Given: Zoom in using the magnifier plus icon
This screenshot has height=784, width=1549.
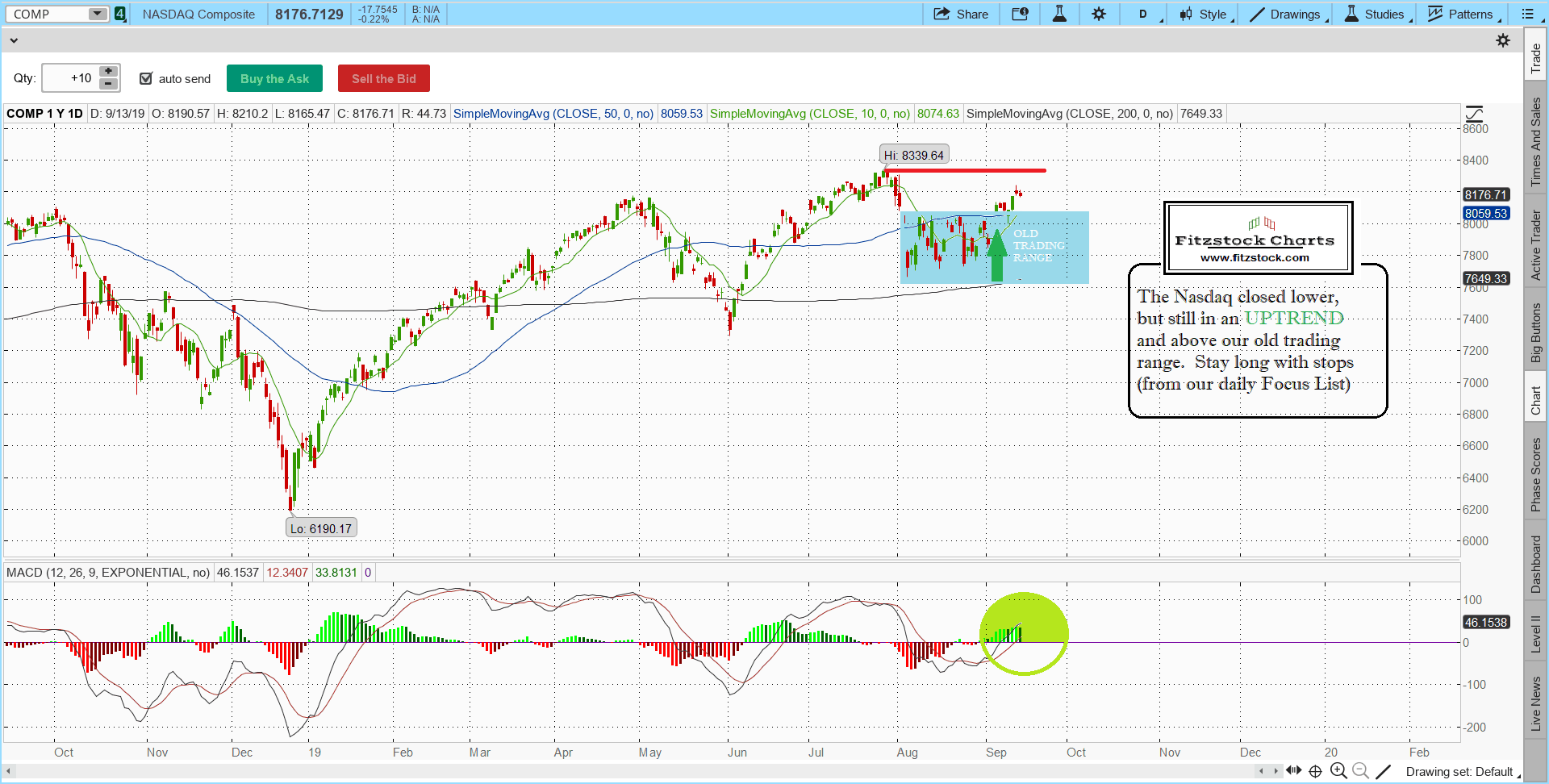Looking at the screenshot, I should point(1338,771).
